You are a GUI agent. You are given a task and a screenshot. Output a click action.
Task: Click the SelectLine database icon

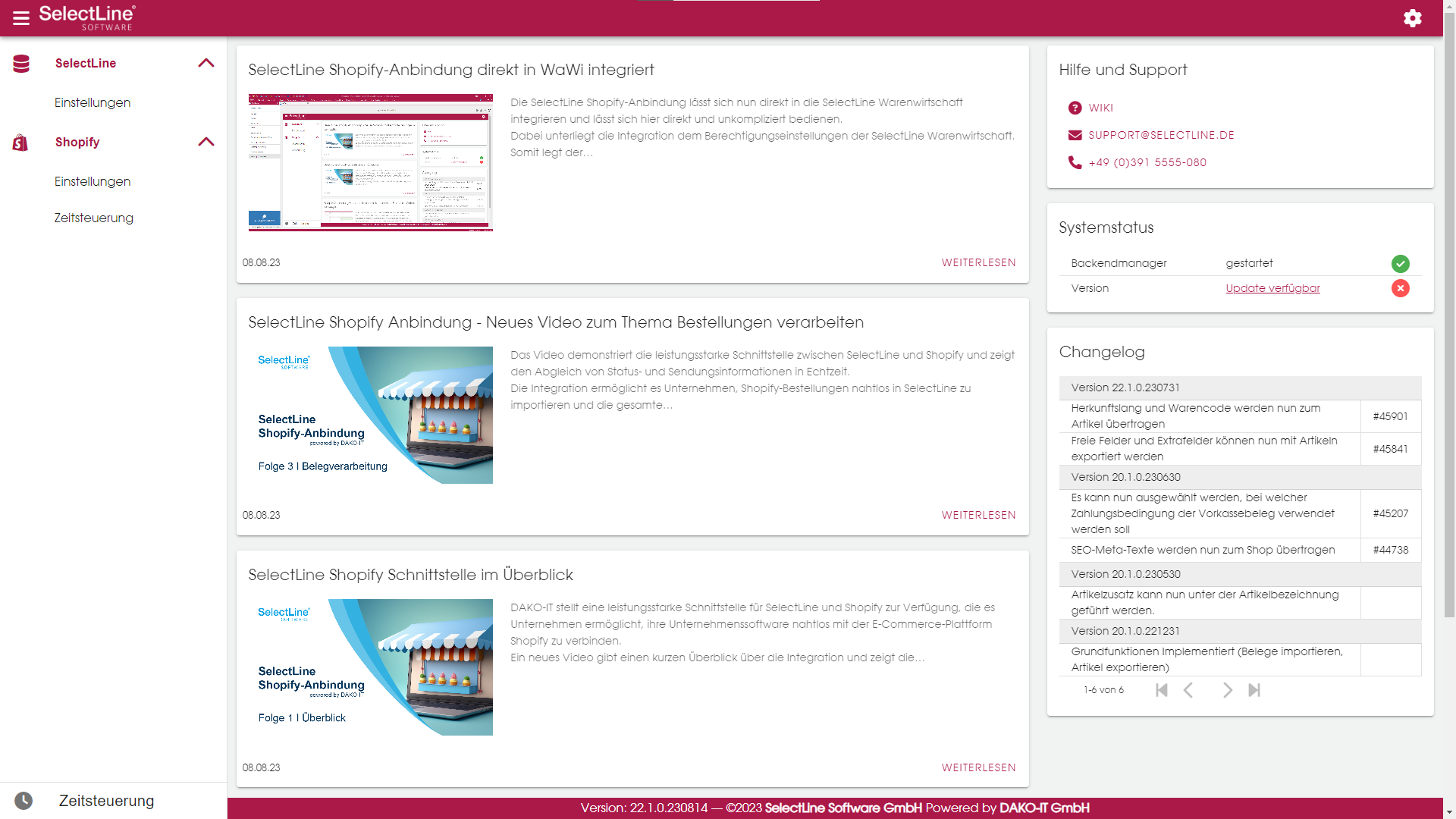tap(21, 64)
